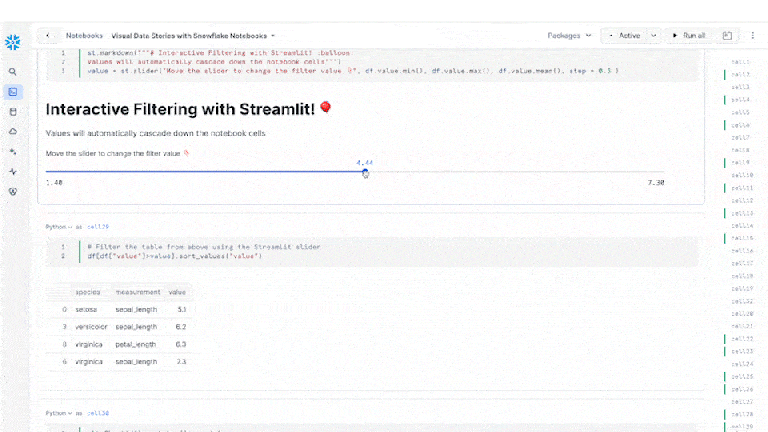Open the Python language dropdown for cell29
The width and height of the screenshot is (768, 432).
pyautogui.click(x=58, y=227)
